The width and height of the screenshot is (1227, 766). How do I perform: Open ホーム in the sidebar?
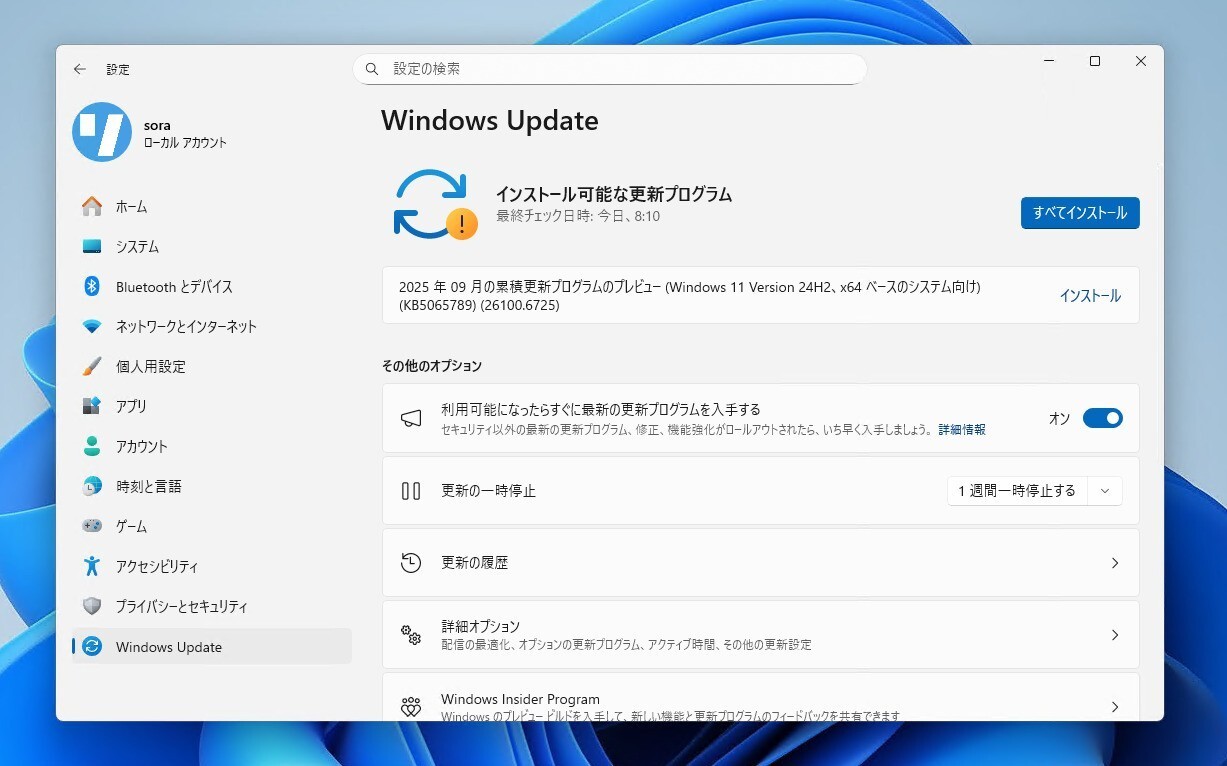tap(212, 206)
